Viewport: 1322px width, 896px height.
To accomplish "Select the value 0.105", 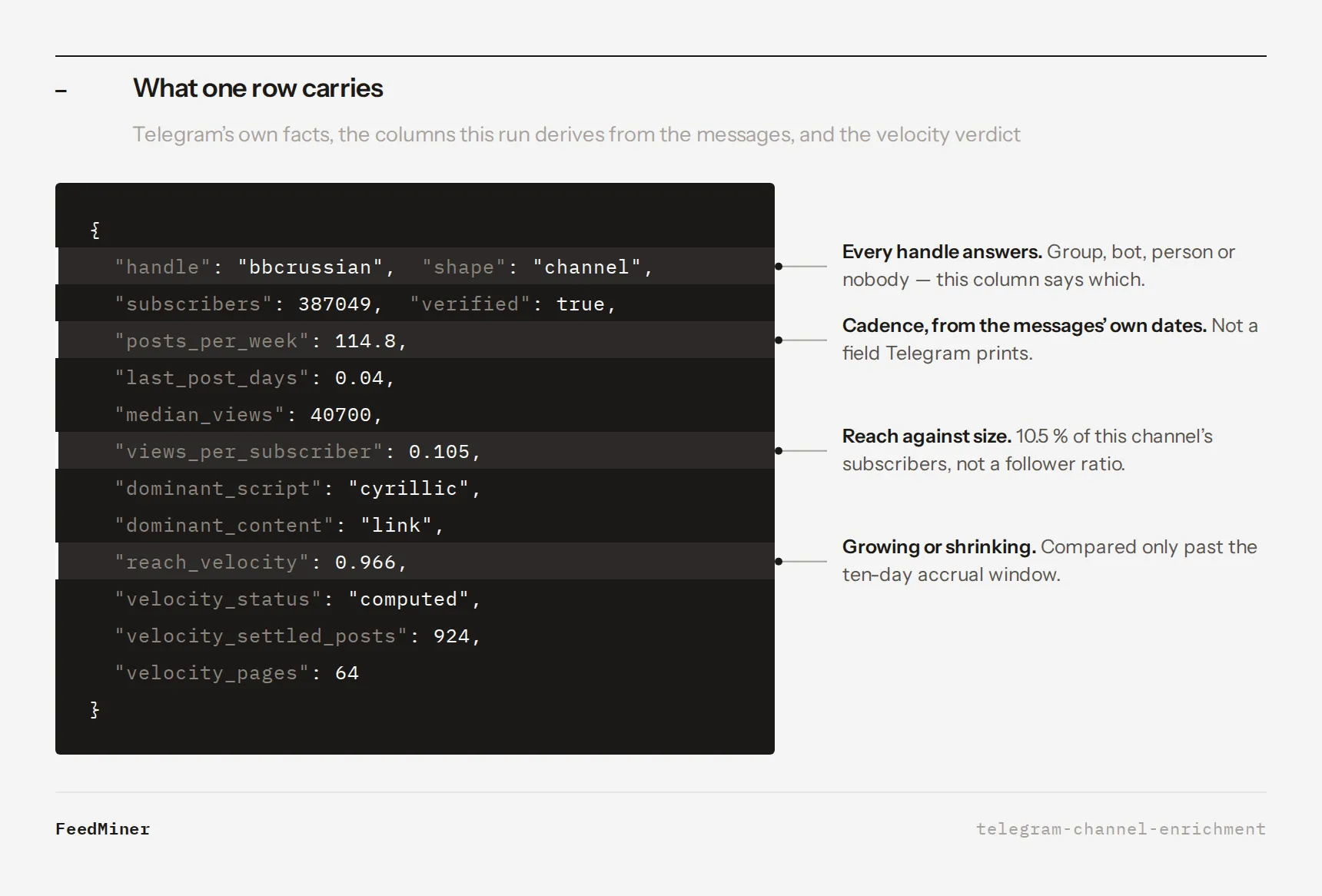I will (439, 451).
